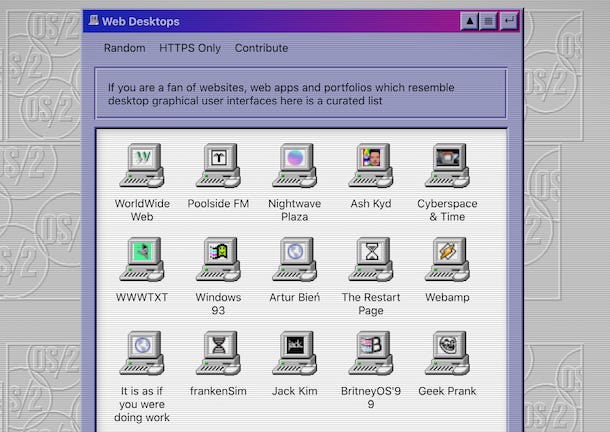Viewport: 610px width, 432px height.
Task: Open the It is as if you were doing work icon
Action: 142,353
